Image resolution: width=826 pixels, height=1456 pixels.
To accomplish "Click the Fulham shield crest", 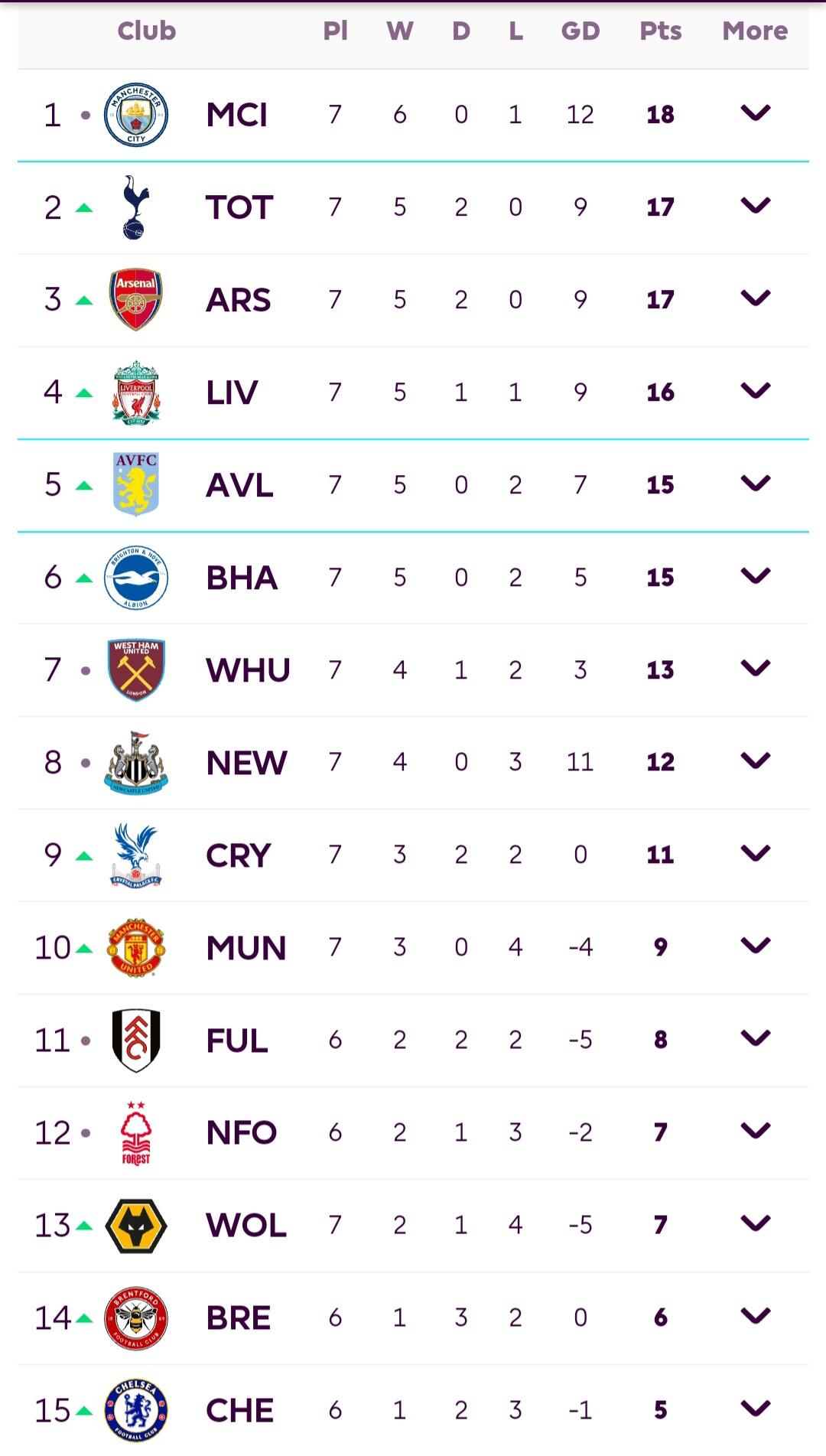I will pos(136,1041).
